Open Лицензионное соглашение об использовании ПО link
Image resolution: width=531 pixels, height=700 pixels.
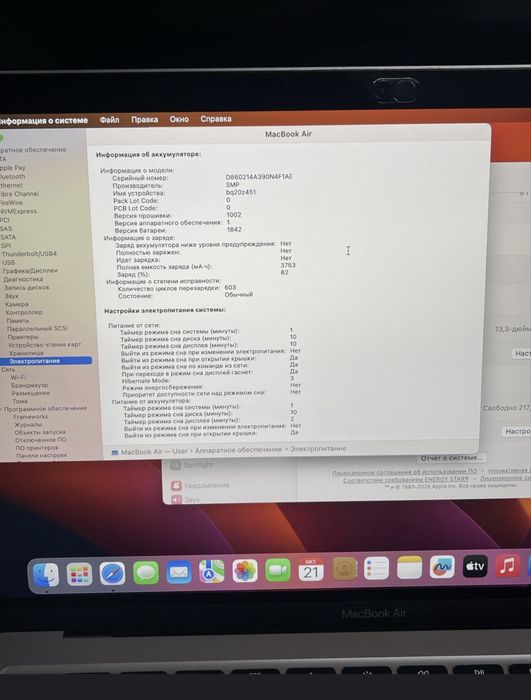tap(404, 472)
